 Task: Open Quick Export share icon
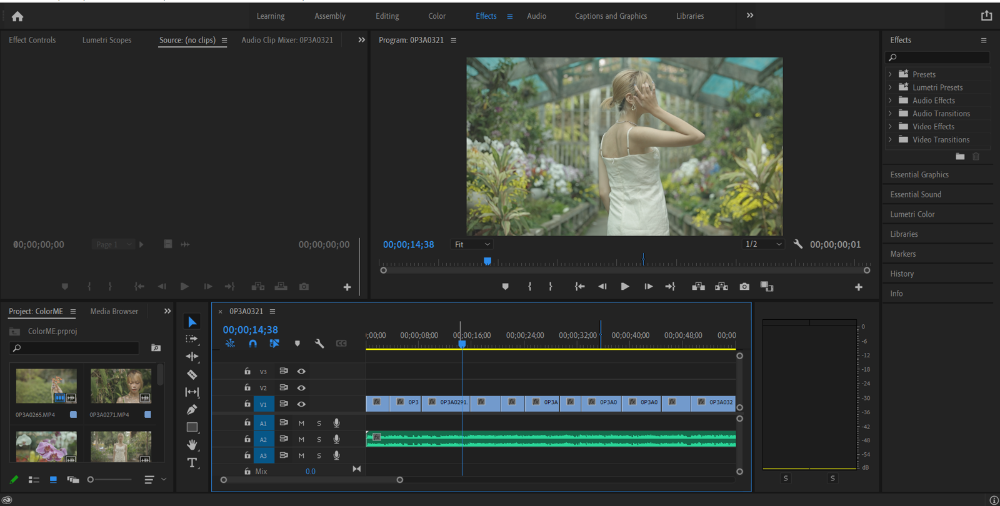[986, 16]
